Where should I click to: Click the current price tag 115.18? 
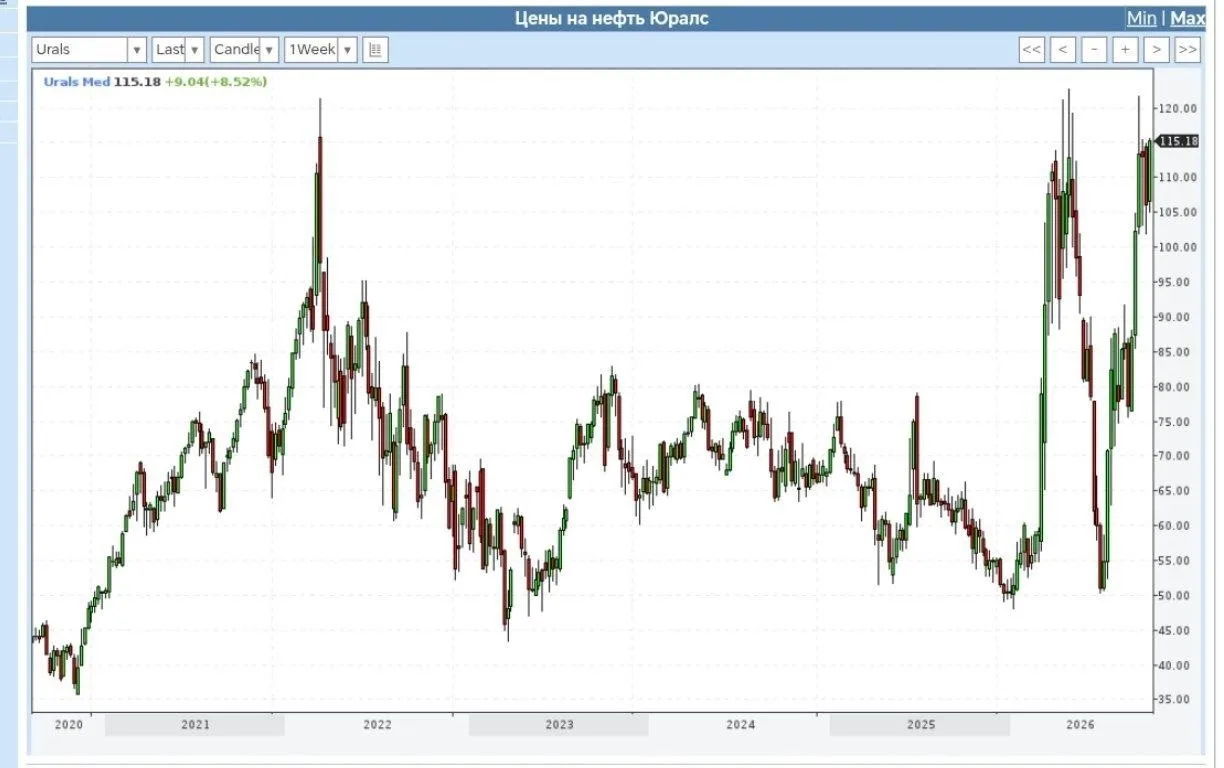(x=1178, y=141)
